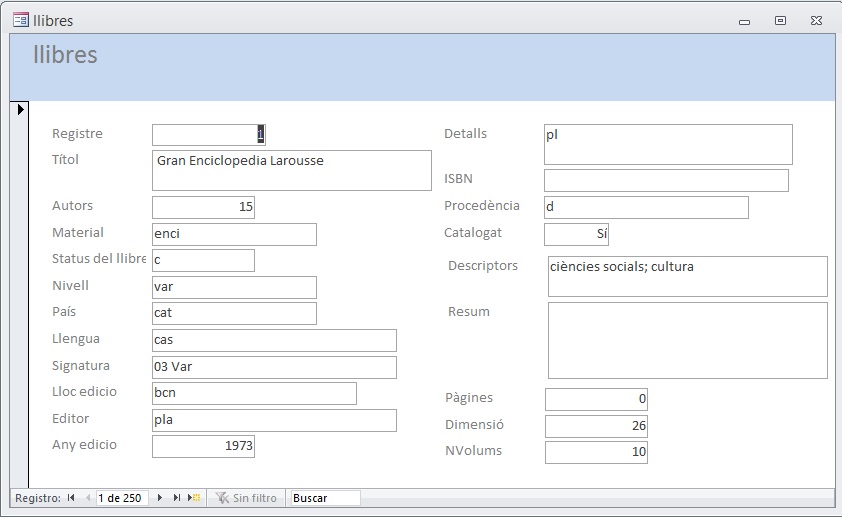This screenshot has height=517, width=842.
Task: Click the Detalls field showing pl
Action: click(668, 144)
